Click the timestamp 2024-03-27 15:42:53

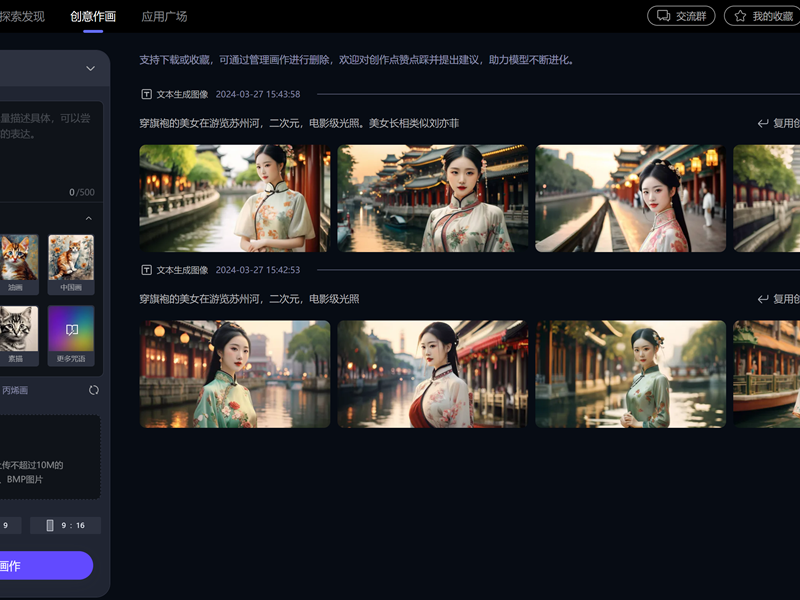tap(258, 270)
